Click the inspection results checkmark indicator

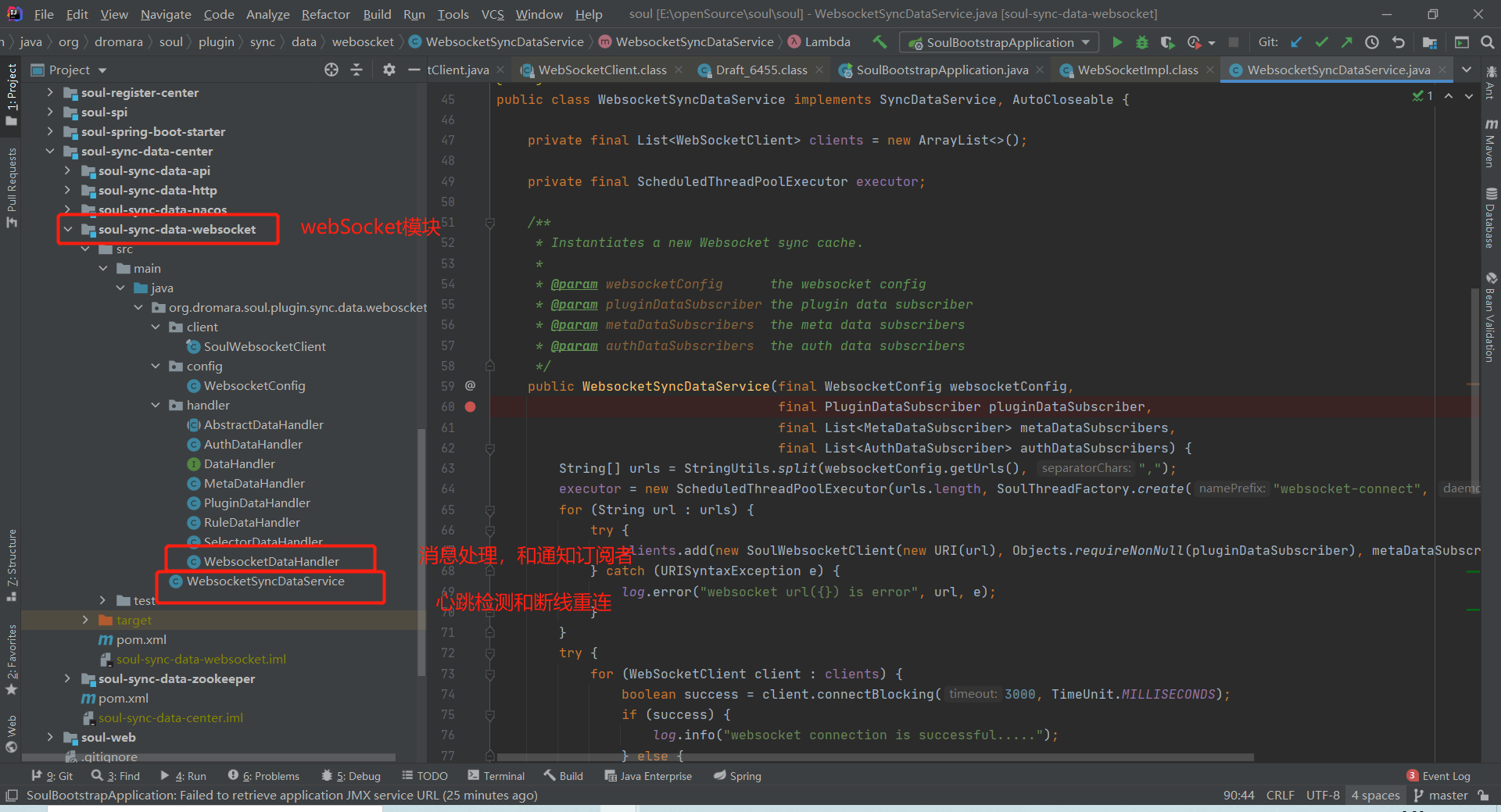point(1423,95)
